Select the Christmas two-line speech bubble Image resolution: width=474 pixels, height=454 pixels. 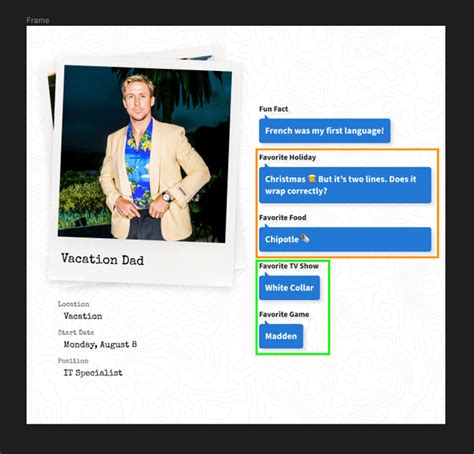[x=345, y=185]
